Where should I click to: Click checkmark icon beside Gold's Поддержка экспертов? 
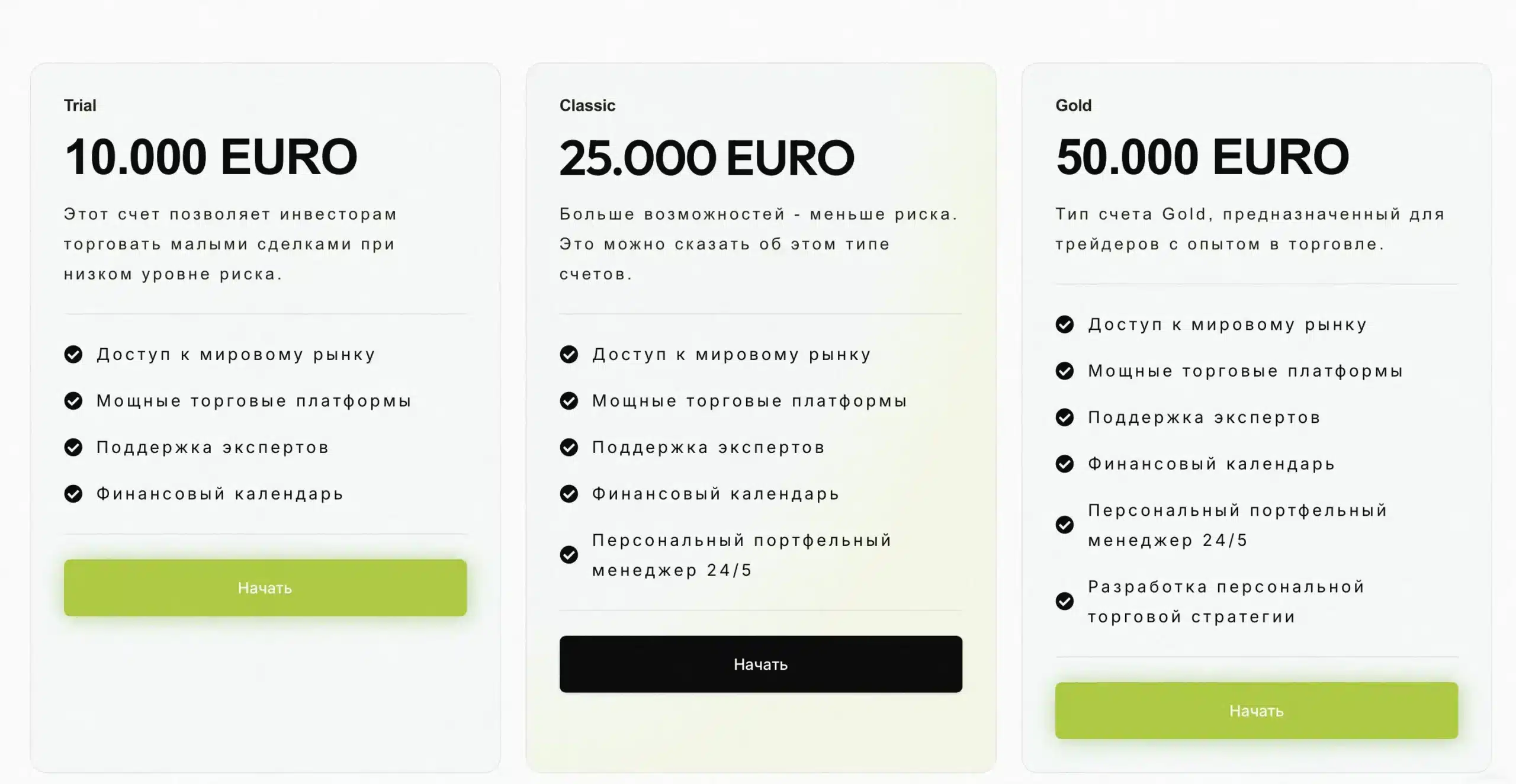click(1065, 417)
